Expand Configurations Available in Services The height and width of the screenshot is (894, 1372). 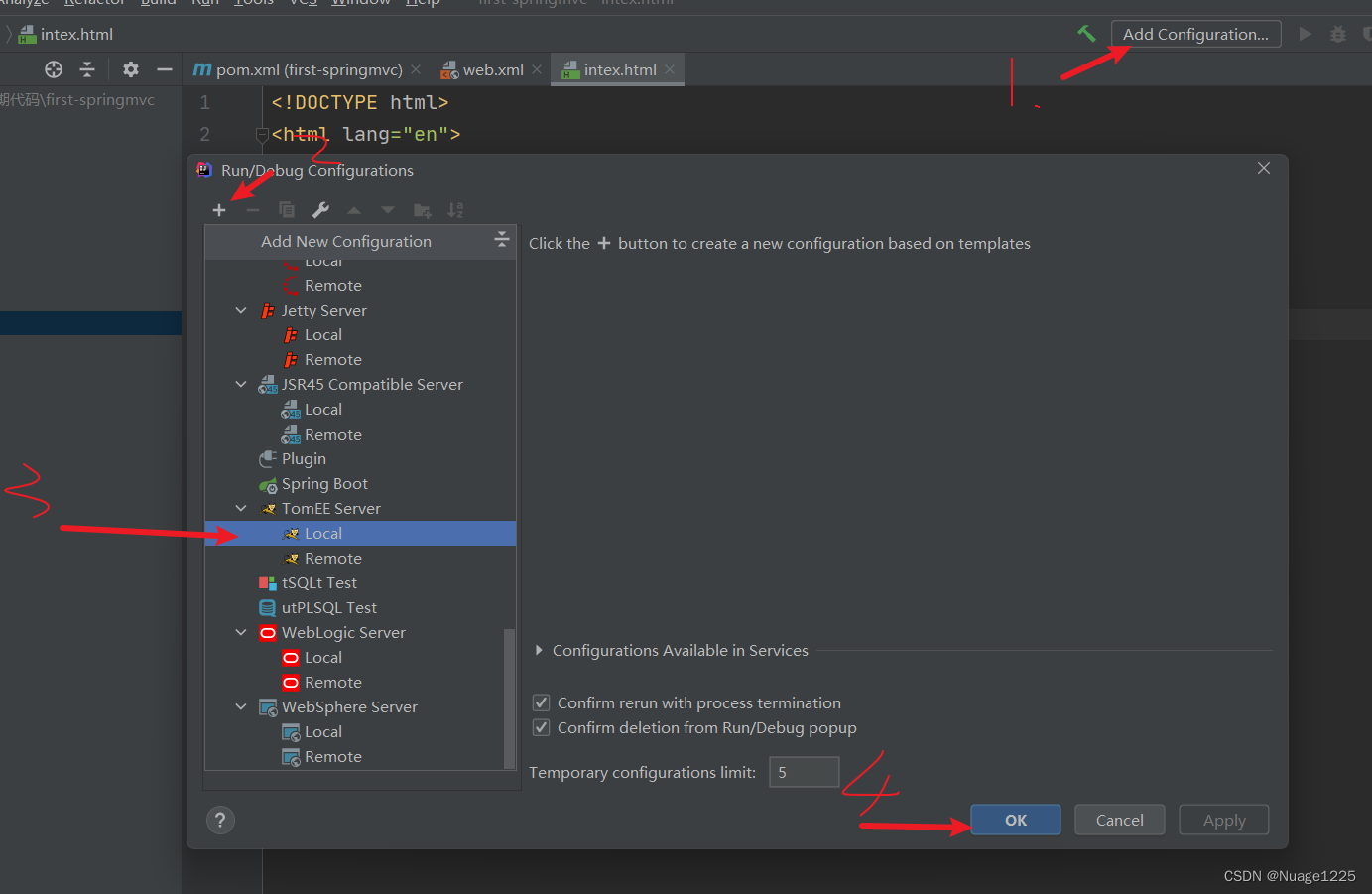[x=539, y=650]
